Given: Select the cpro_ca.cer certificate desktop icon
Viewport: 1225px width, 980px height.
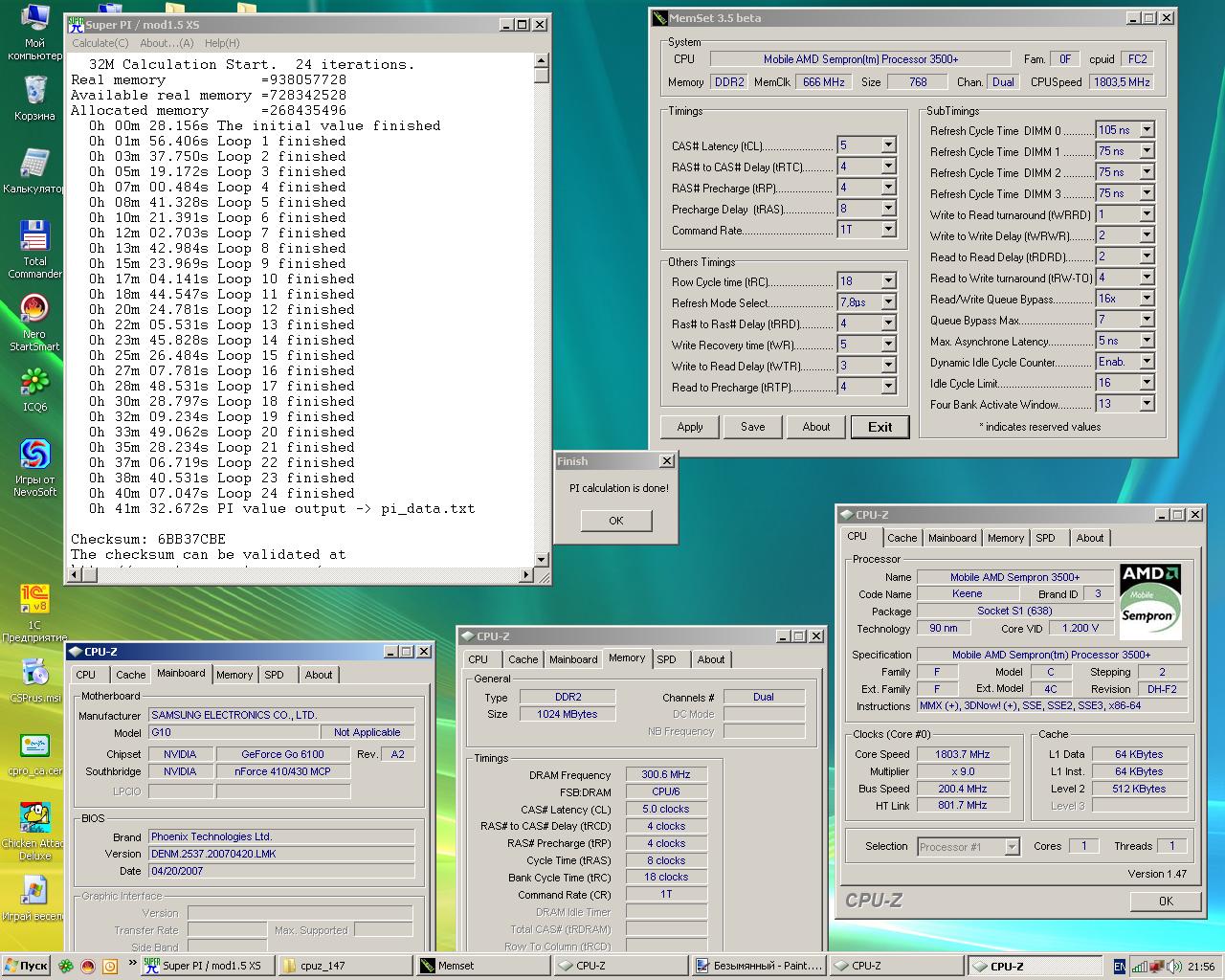Looking at the screenshot, I should tap(34, 753).
